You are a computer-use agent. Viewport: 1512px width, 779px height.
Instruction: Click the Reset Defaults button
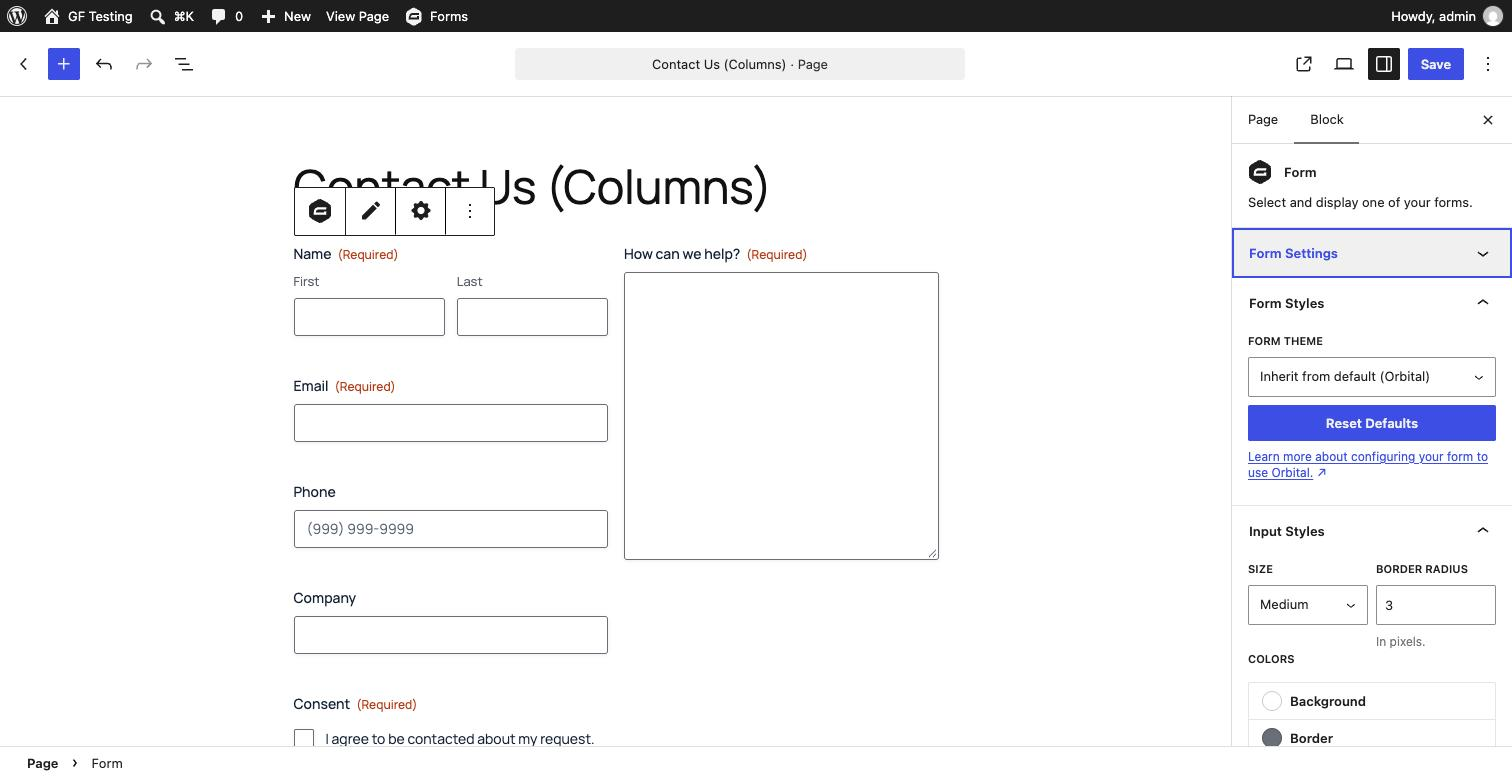(x=1372, y=423)
